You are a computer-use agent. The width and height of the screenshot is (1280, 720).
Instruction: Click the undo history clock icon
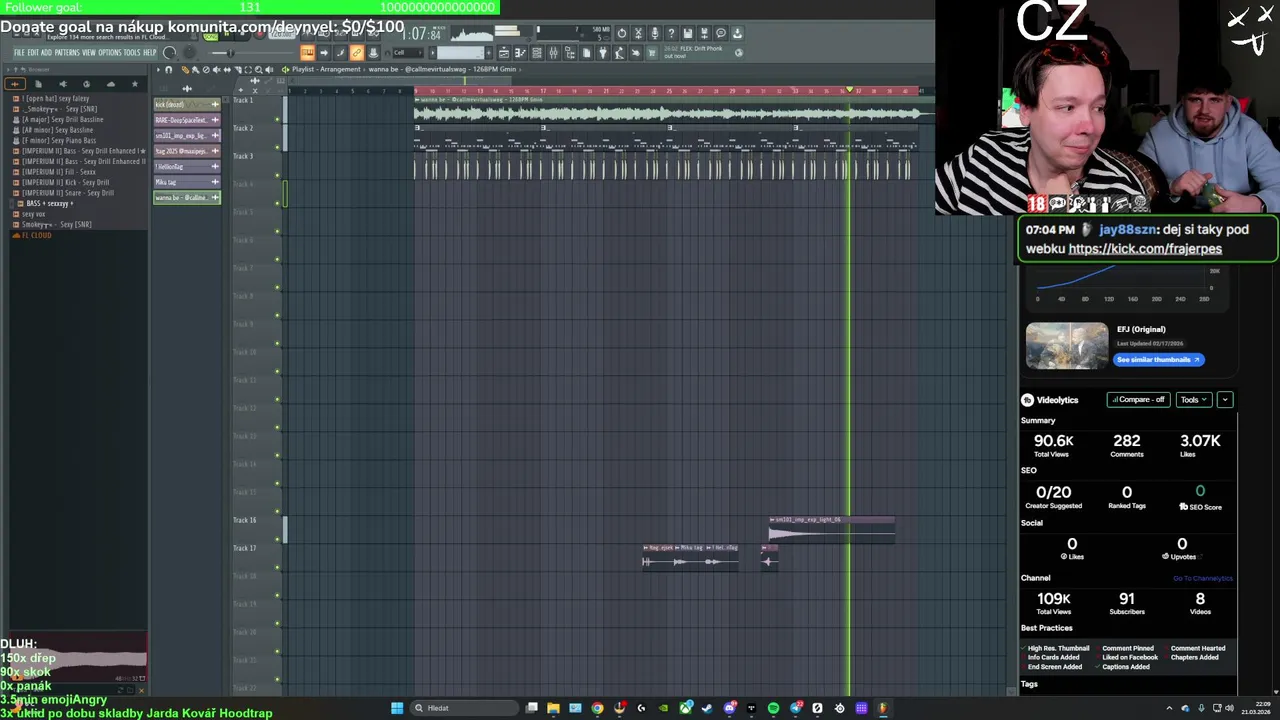622,33
